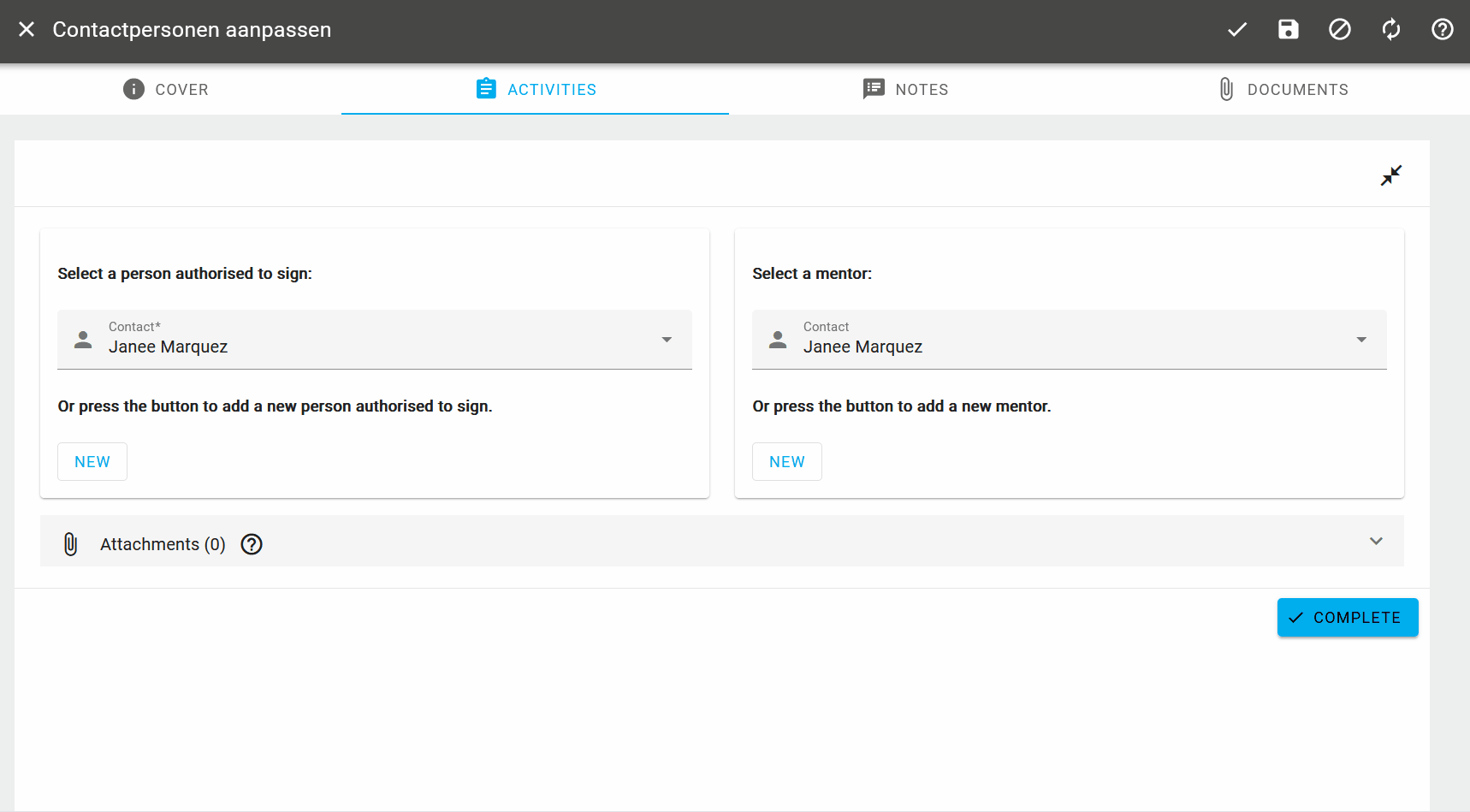
Task: Switch to the Cover tab
Action: [165, 89]
